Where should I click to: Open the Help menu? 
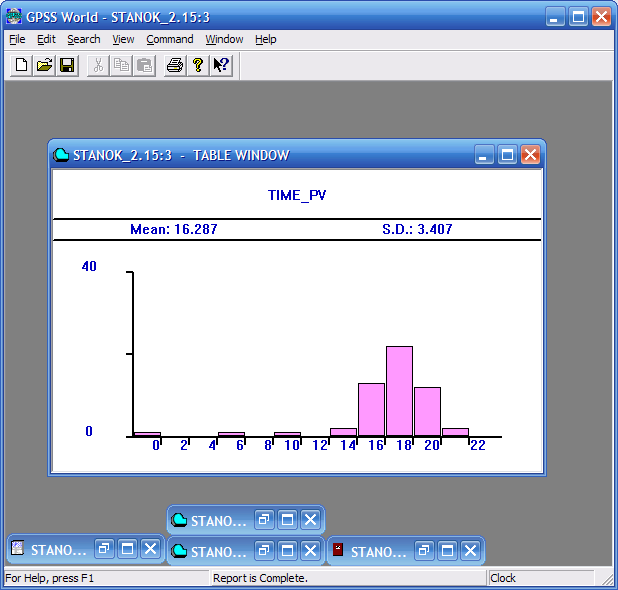265,39
